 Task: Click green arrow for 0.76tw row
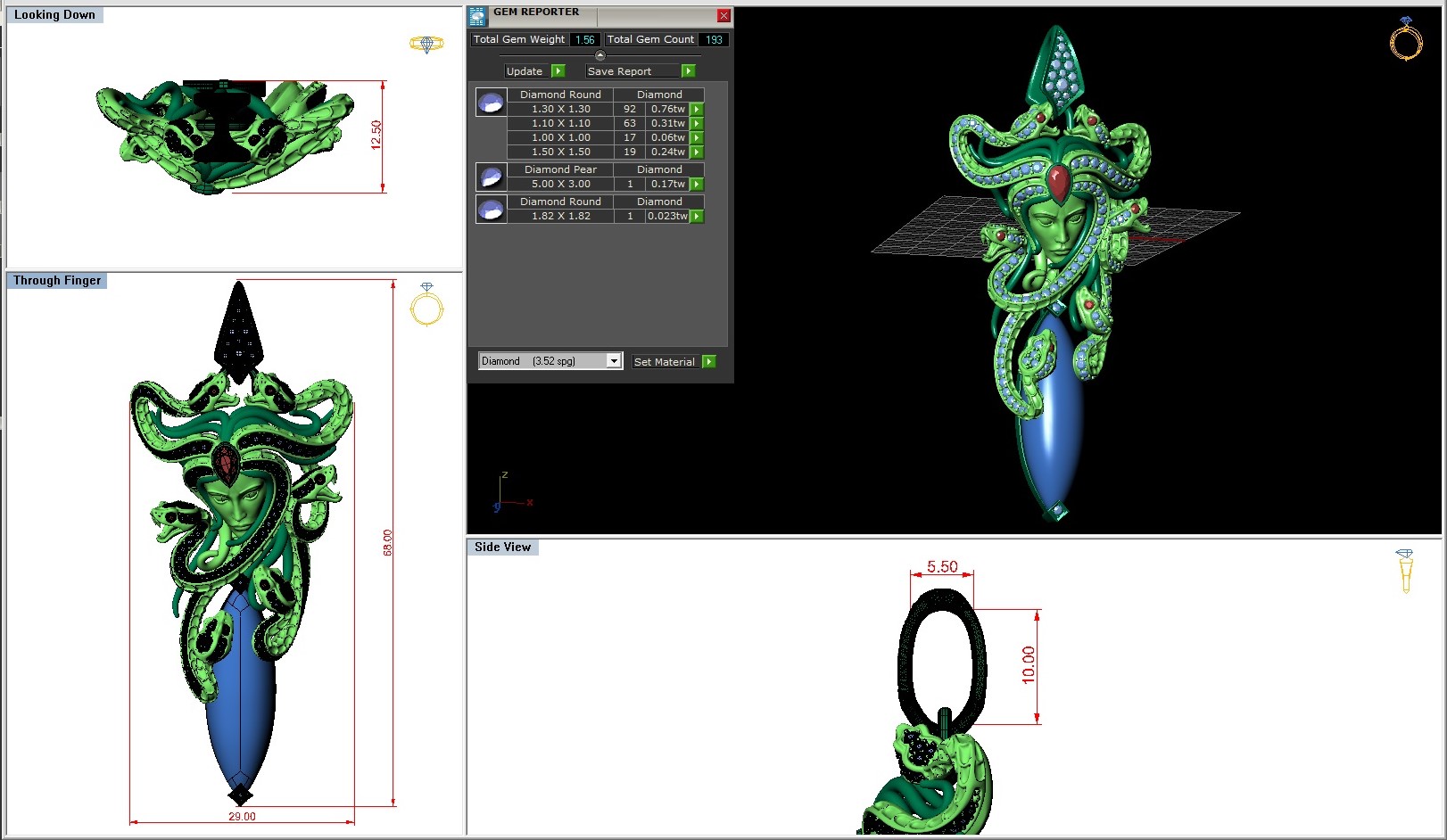pyautogui.click(x=697, y=109)
